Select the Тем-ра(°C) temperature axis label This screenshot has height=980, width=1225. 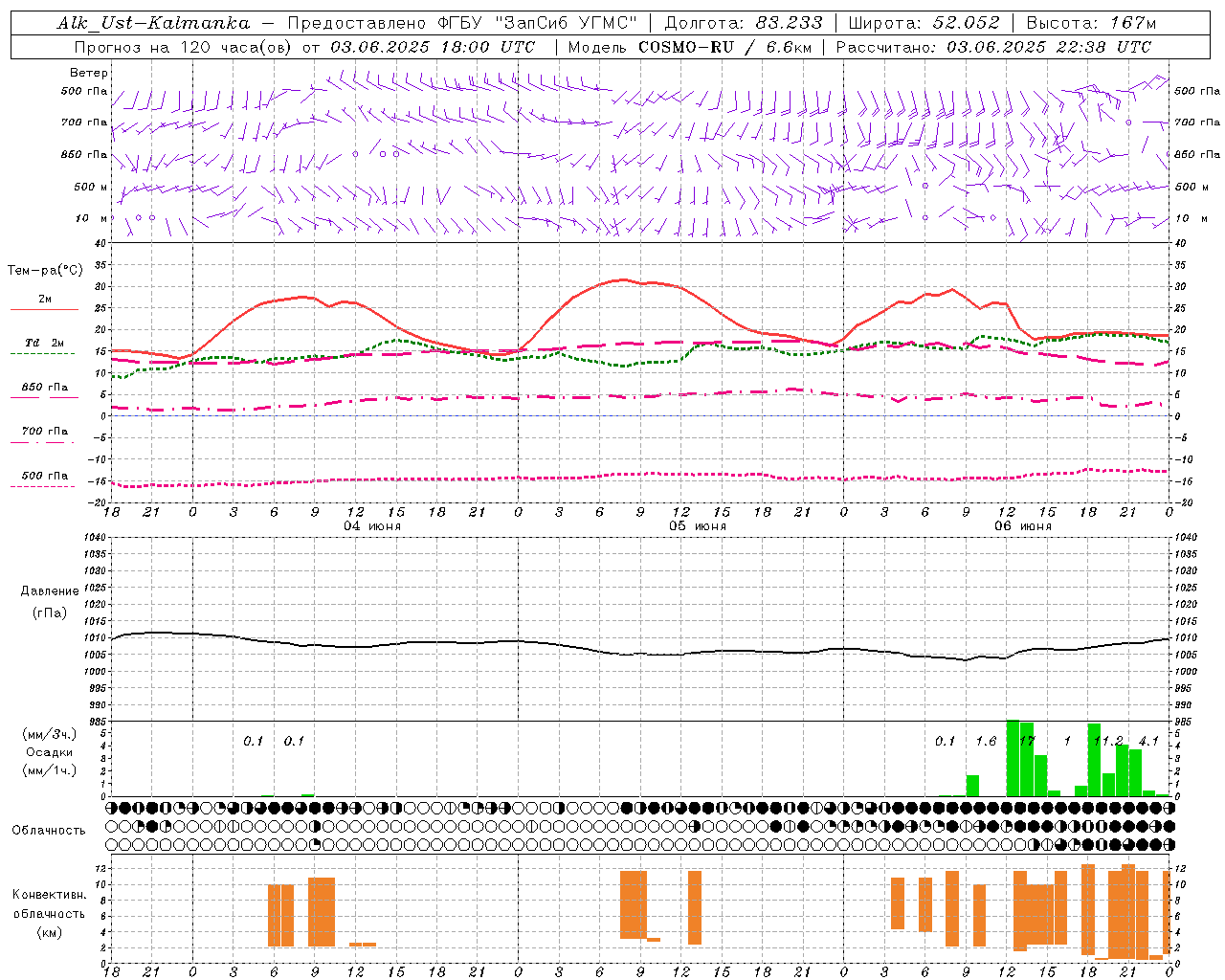pos(45,271)
